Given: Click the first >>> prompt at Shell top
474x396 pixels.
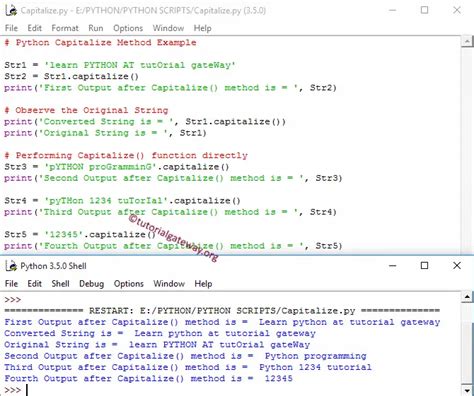Looking at the screenshot, I should click(x=13, y=299).
